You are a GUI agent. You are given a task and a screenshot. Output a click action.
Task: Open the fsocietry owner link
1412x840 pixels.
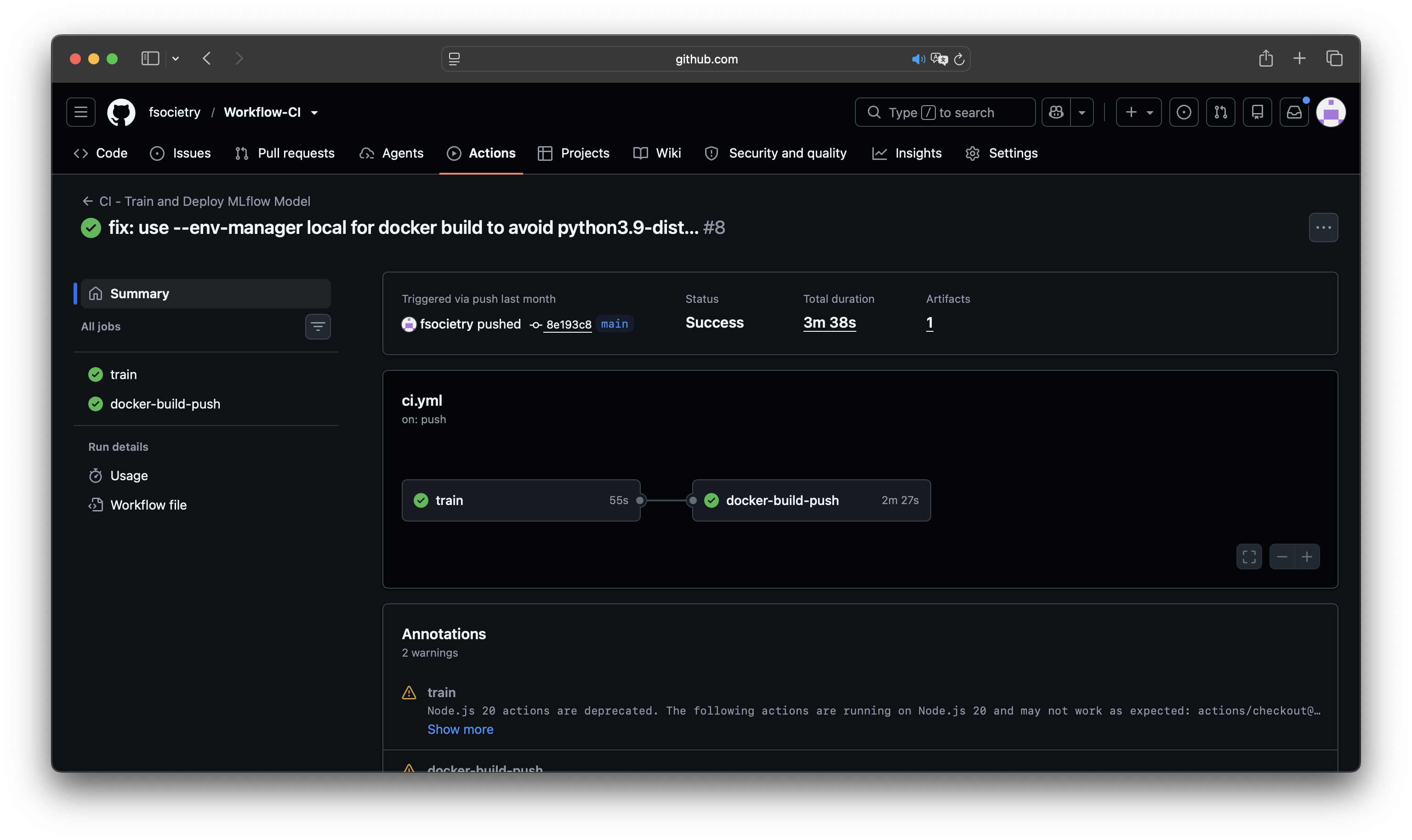point(174,112)
